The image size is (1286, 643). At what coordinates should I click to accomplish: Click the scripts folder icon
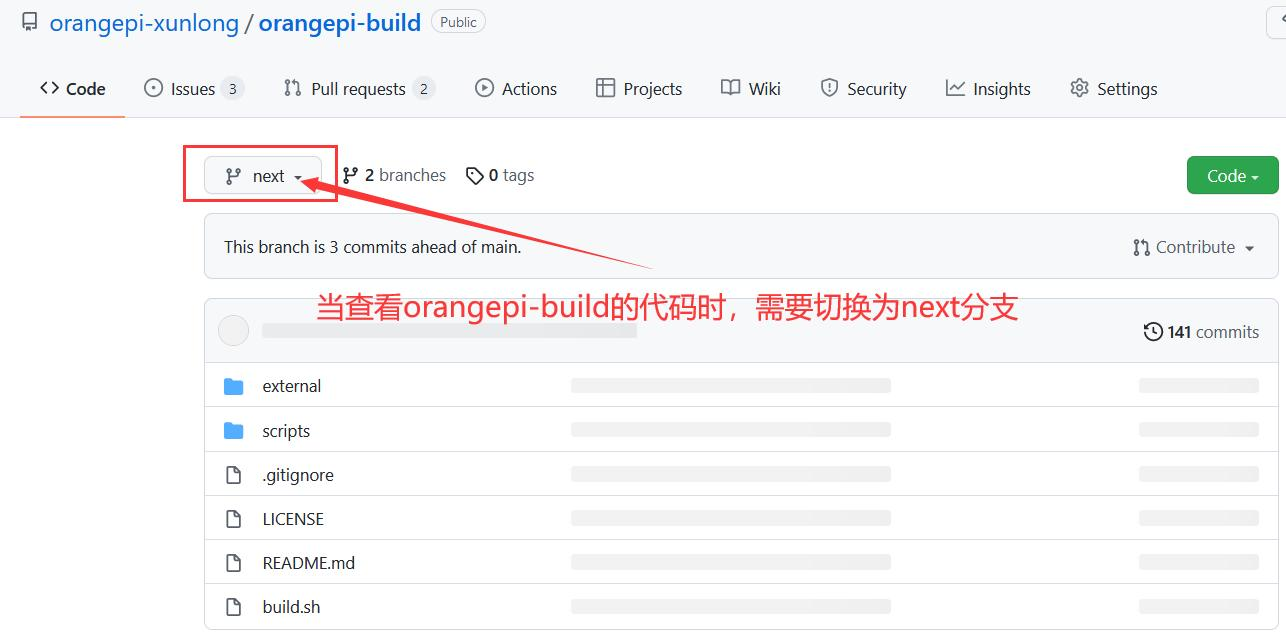click(233, 430)
